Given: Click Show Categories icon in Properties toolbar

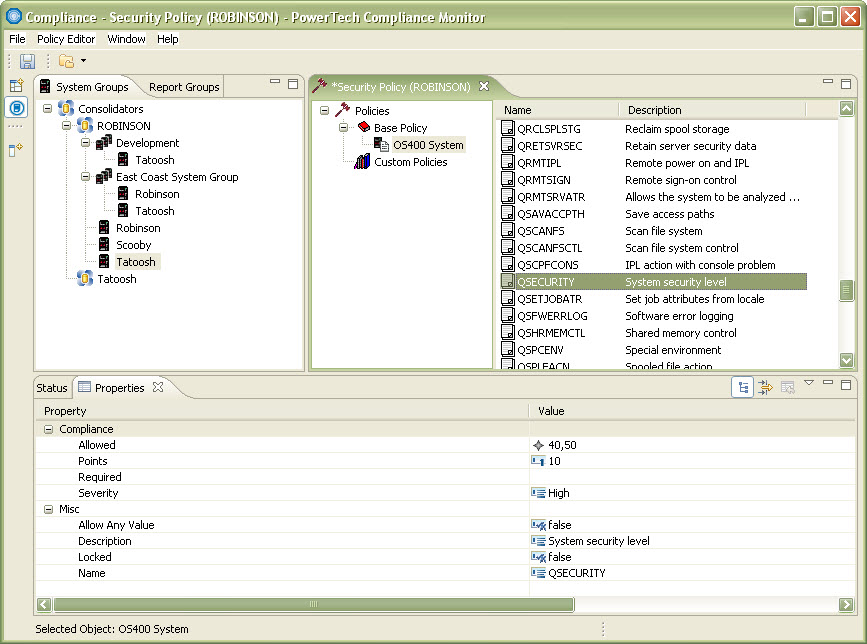Looking at the screenshot, I should coord(743,388).
